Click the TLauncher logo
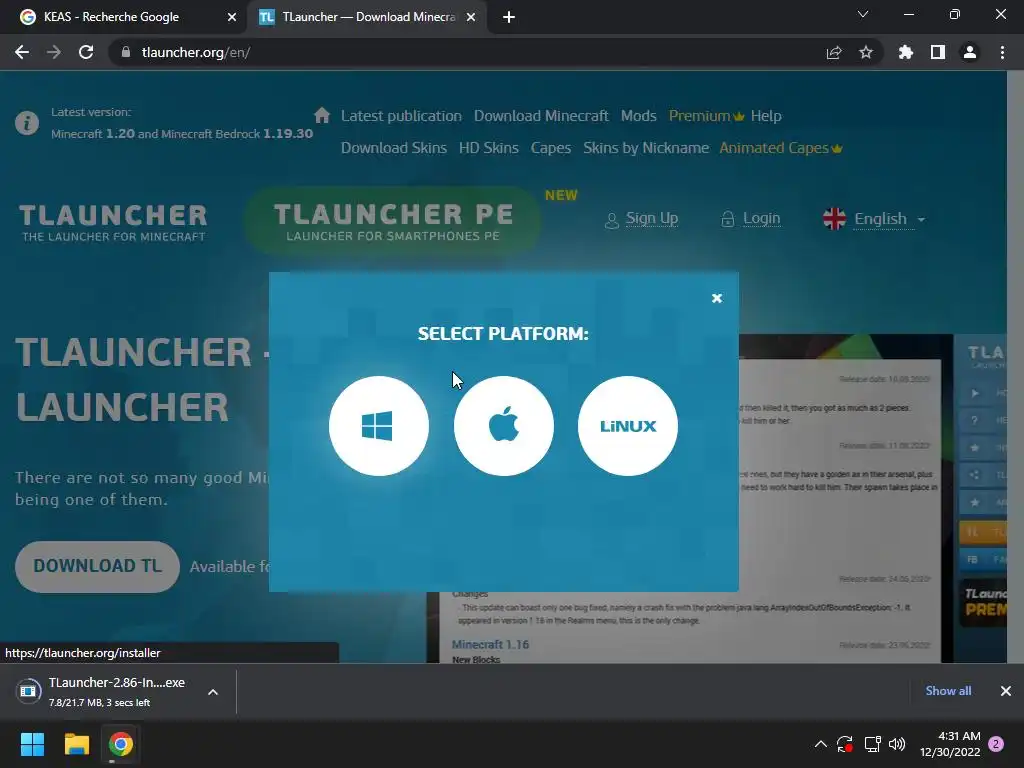 coord(113,223)
